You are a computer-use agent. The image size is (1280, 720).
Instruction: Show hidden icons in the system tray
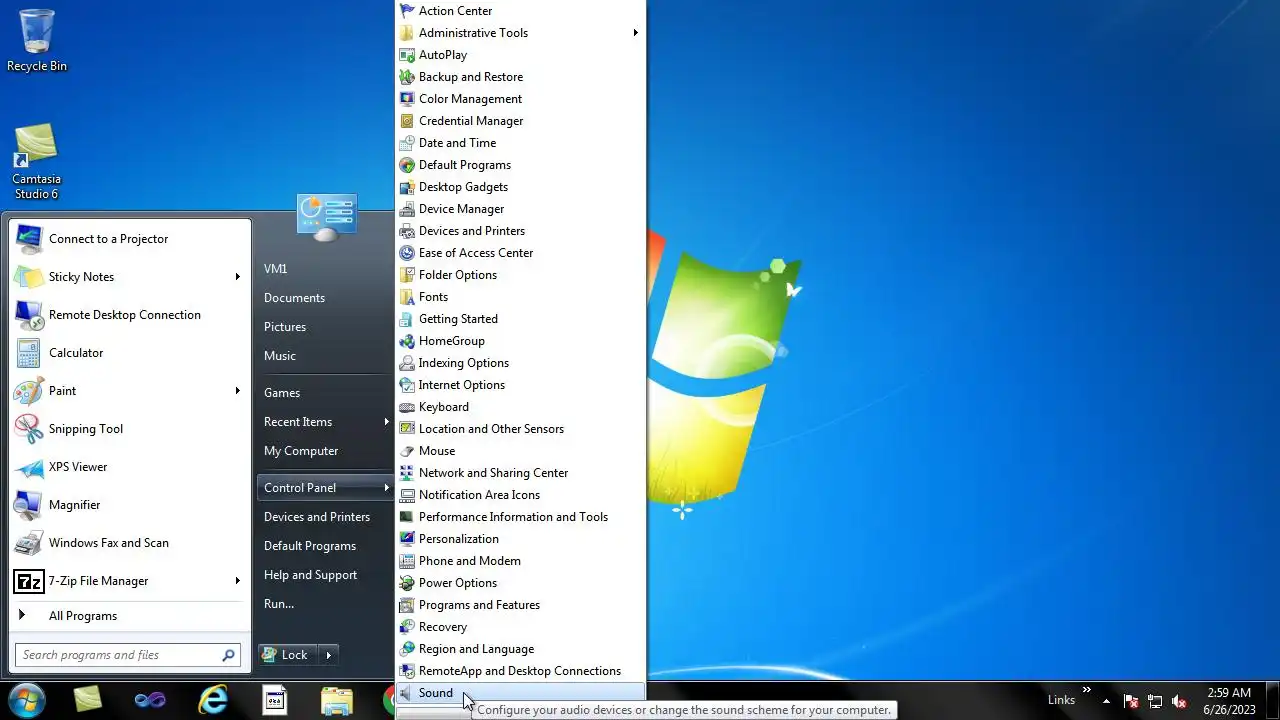1106,701
